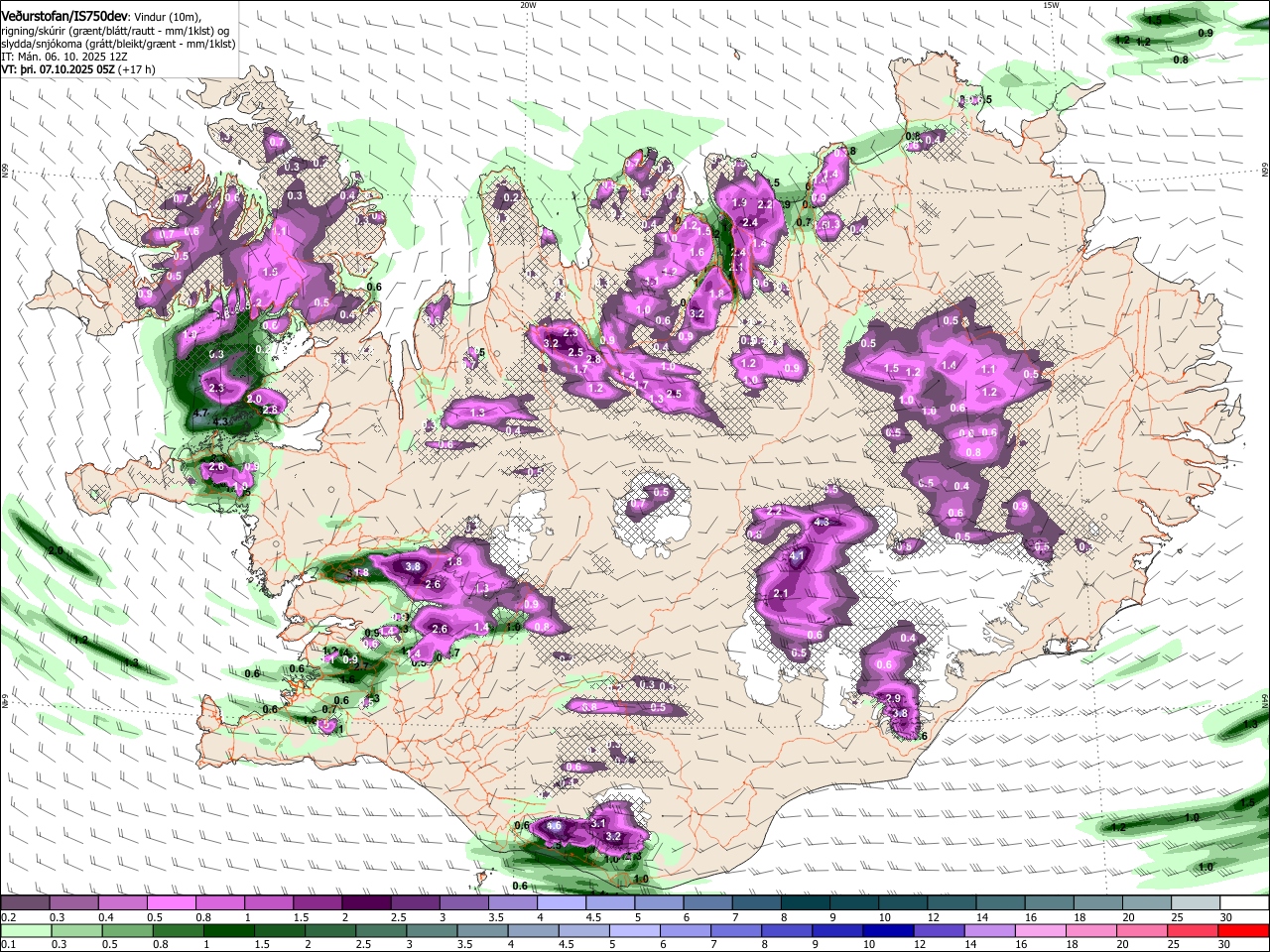Click the initial time line IT: Mán. 06. 10. 2025 12Z
Screen dimensions: 1270x952
(x=64, y=57)
